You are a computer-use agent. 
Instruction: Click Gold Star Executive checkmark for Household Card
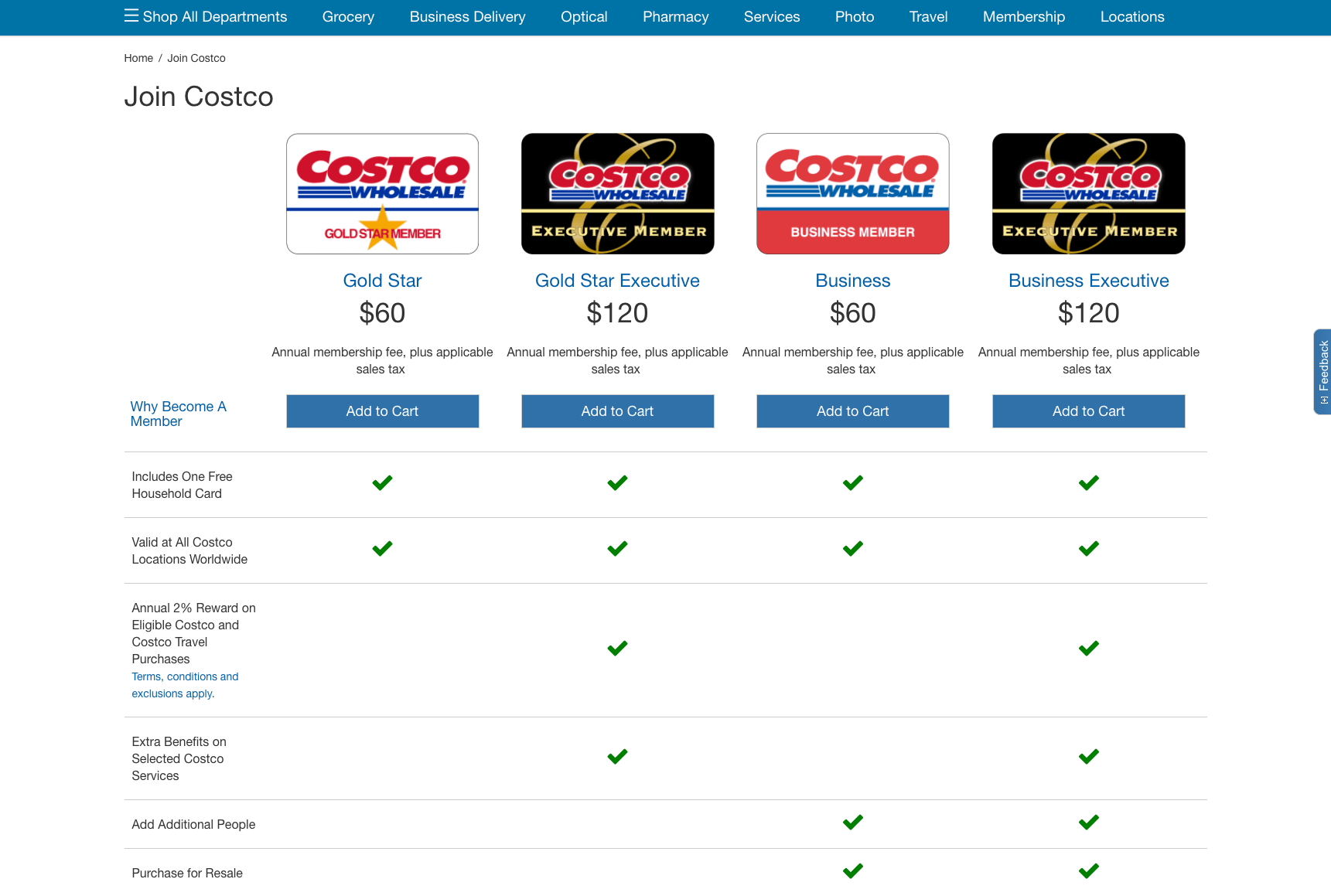coord(617,483)
